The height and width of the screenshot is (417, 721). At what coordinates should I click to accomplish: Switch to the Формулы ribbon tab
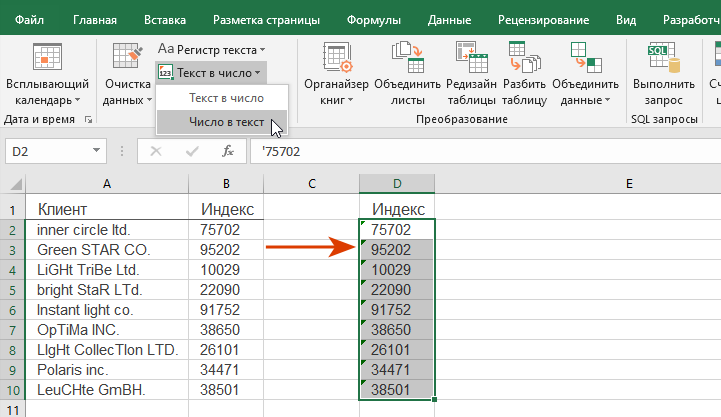(x=375, y=19)
